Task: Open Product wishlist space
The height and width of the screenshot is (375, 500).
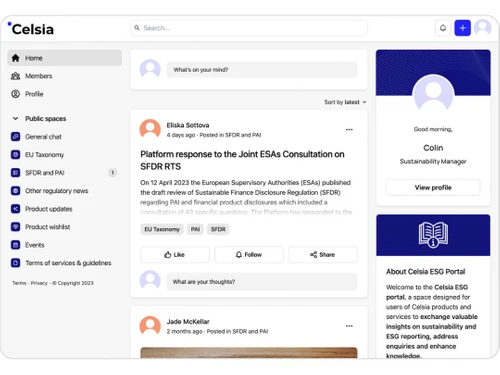Action: 65,227
